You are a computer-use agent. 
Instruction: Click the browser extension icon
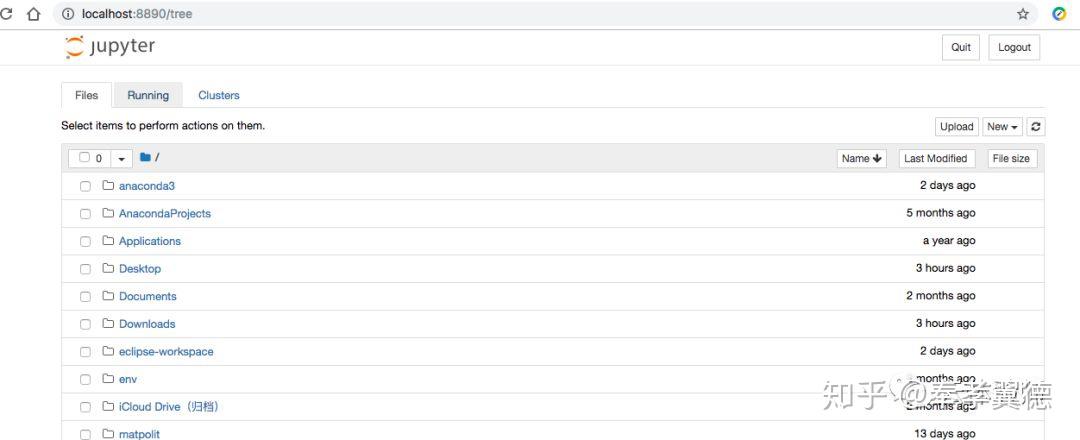(x=1059, y=14)
